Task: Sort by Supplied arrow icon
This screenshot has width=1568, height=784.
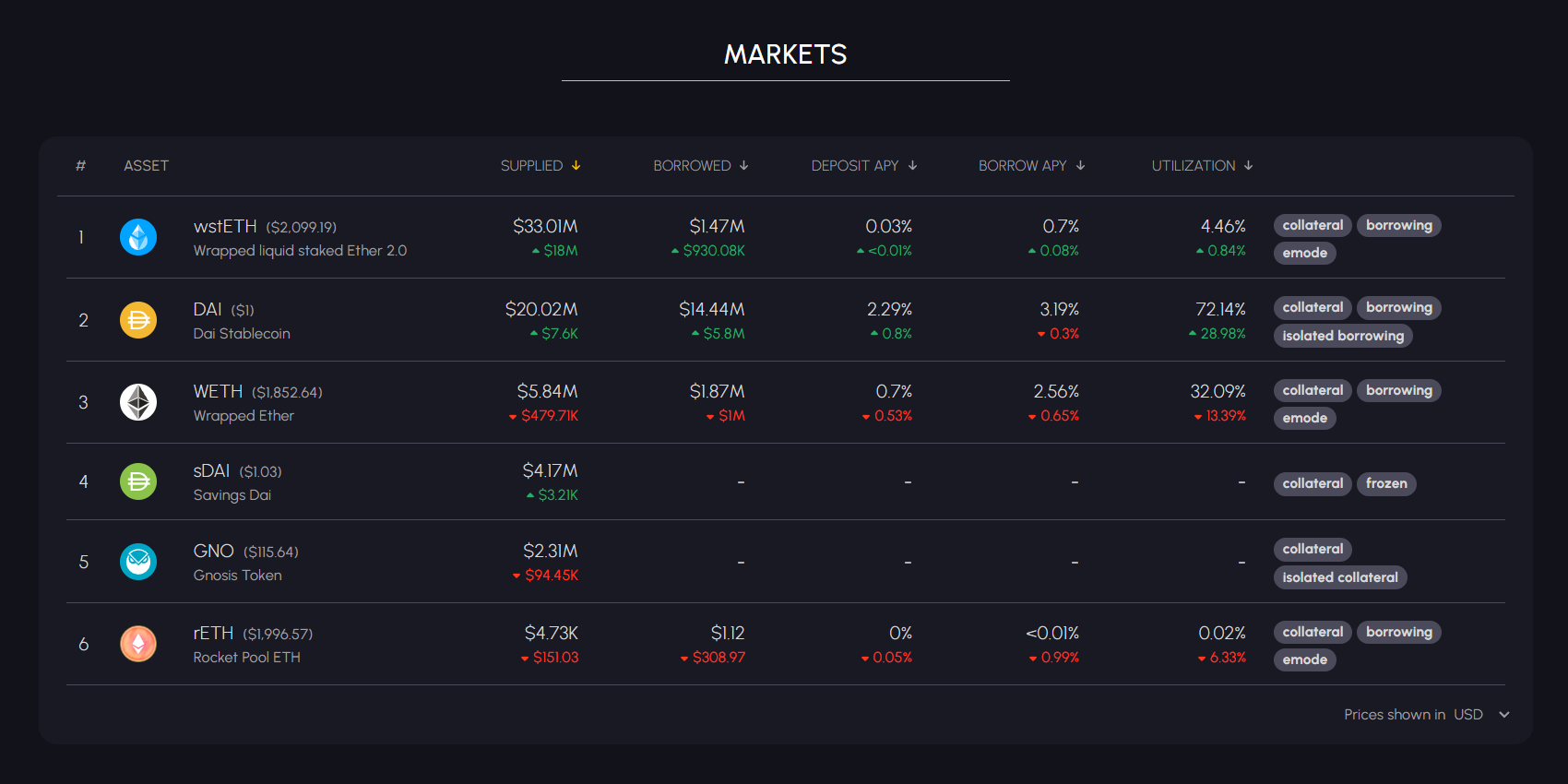Action: [x=576, y=166]
